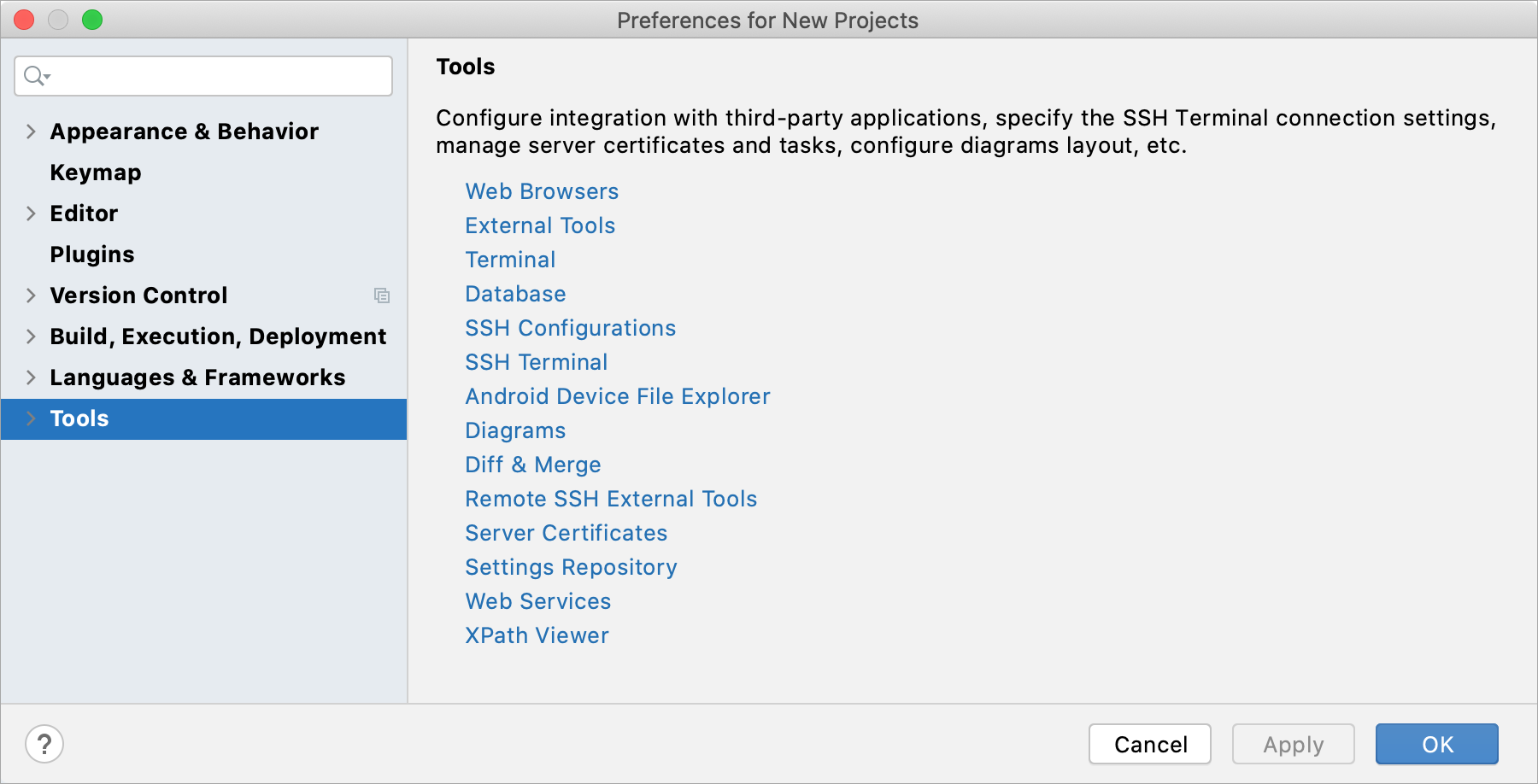Click the Version Control project-level icon

pos(382,295)
